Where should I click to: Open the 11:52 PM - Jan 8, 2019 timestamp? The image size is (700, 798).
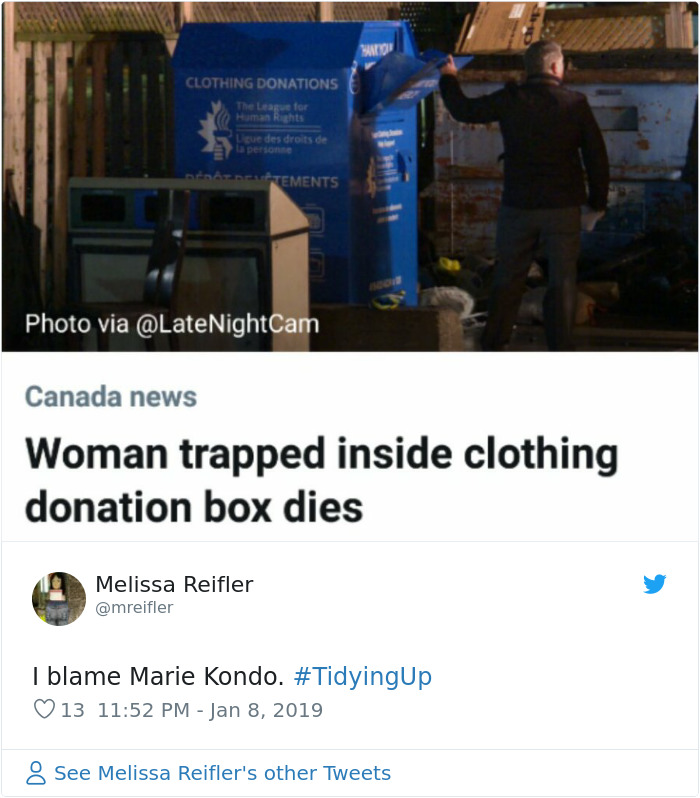[x=210, y=710]
